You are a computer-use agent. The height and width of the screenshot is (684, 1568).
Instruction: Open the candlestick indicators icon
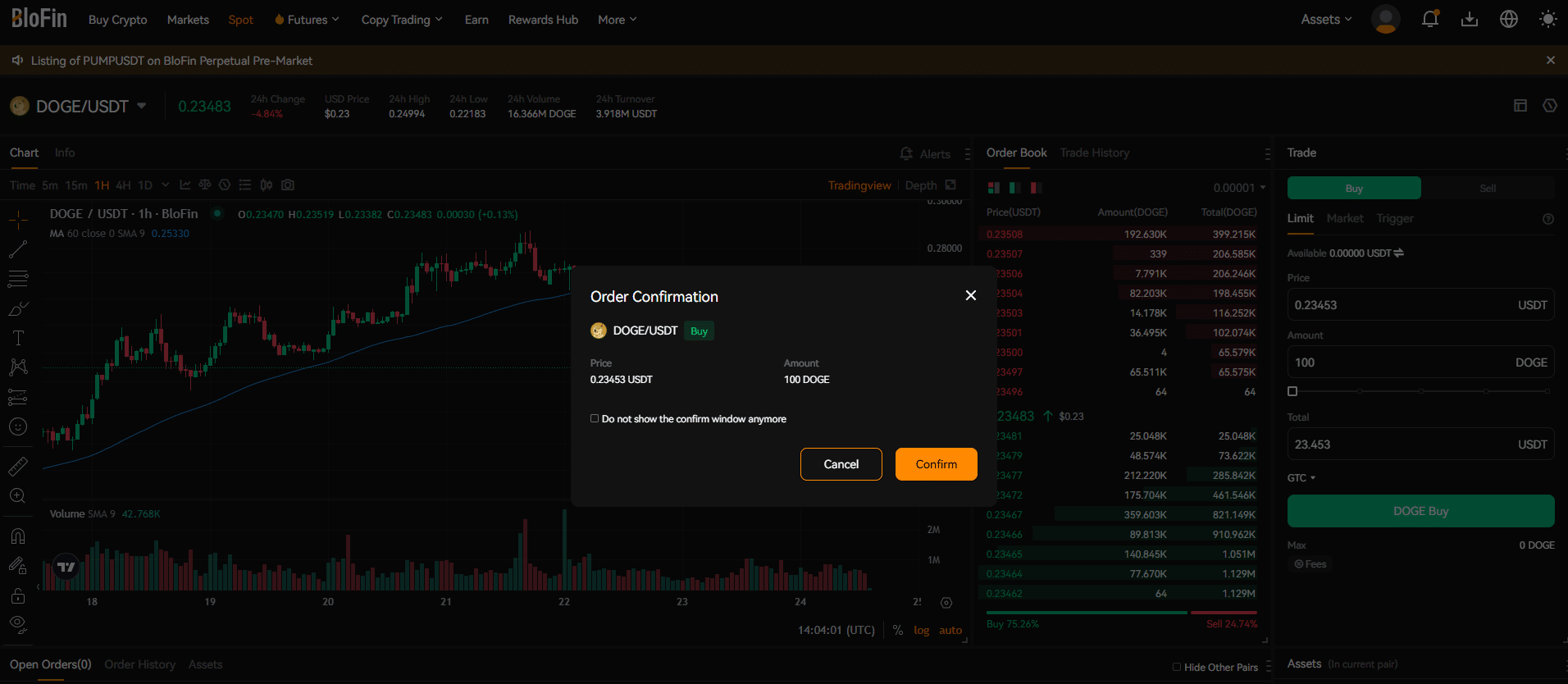click(267, 185)
